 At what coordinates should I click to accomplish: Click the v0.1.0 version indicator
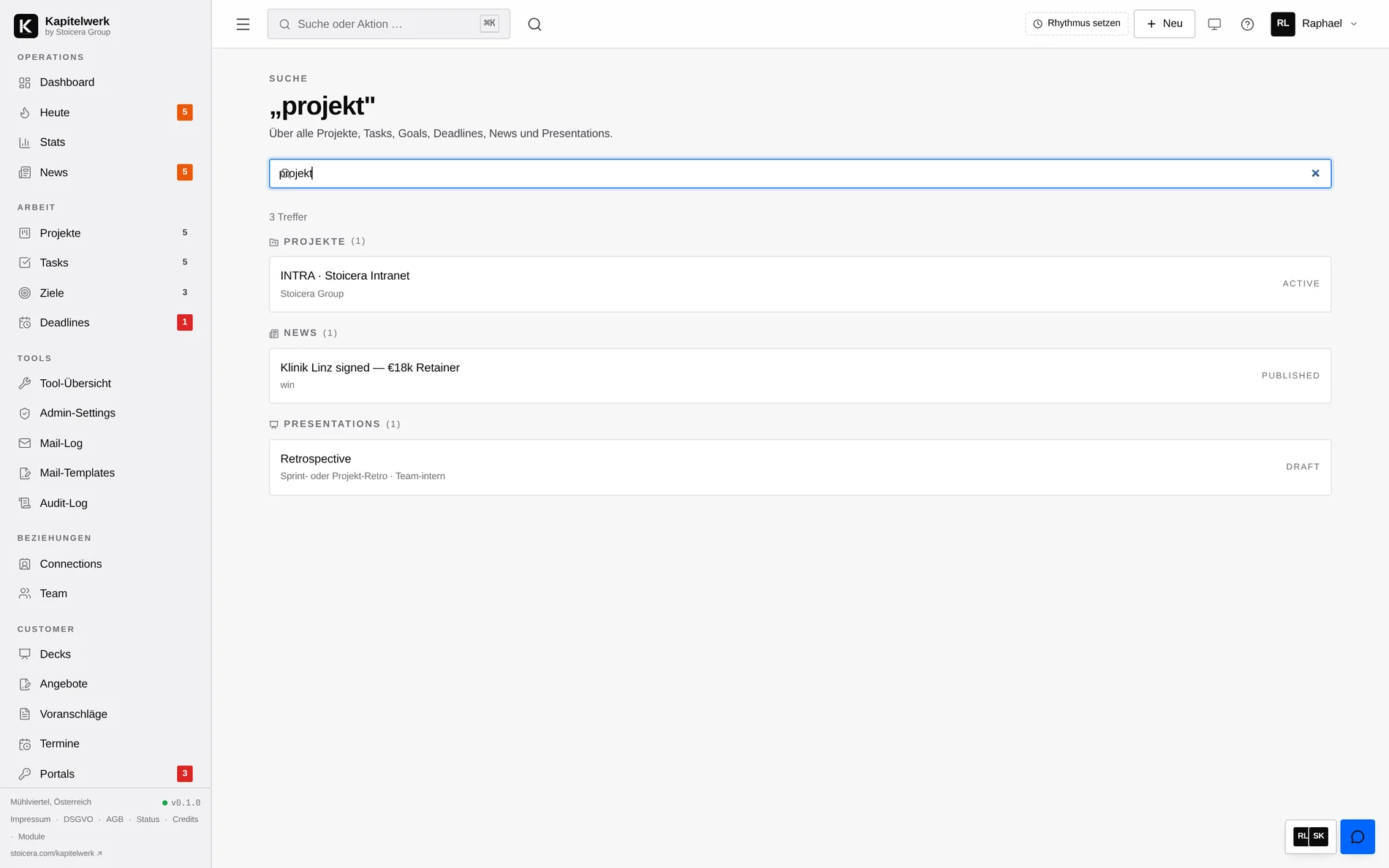click(181, 802)
